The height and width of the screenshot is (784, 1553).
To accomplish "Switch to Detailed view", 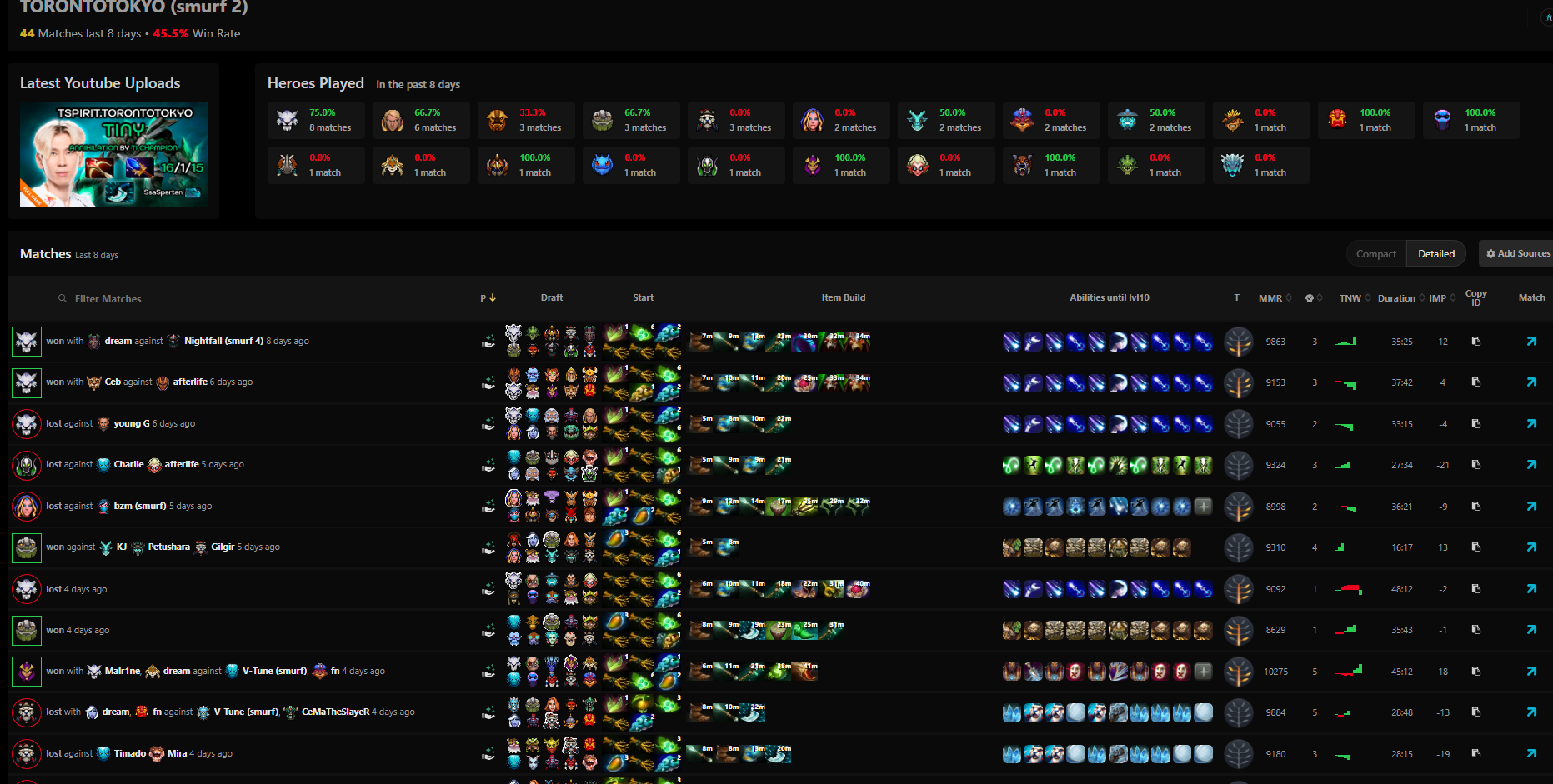I will click(x=1435, y=254).
